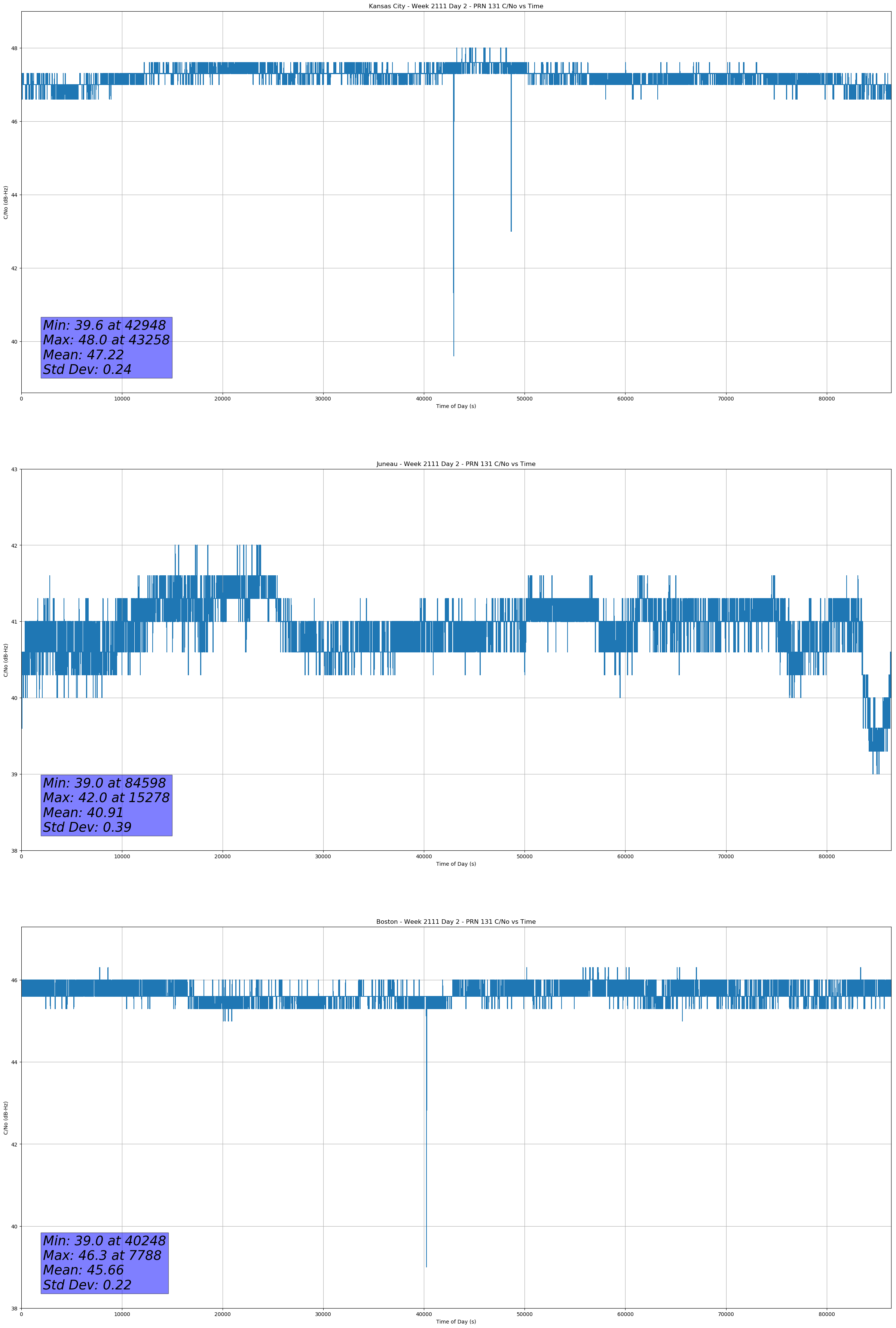This screenshot has width=896, height=1328.
Task: Click the Kansas City plot title
Action: pos(456,6)
